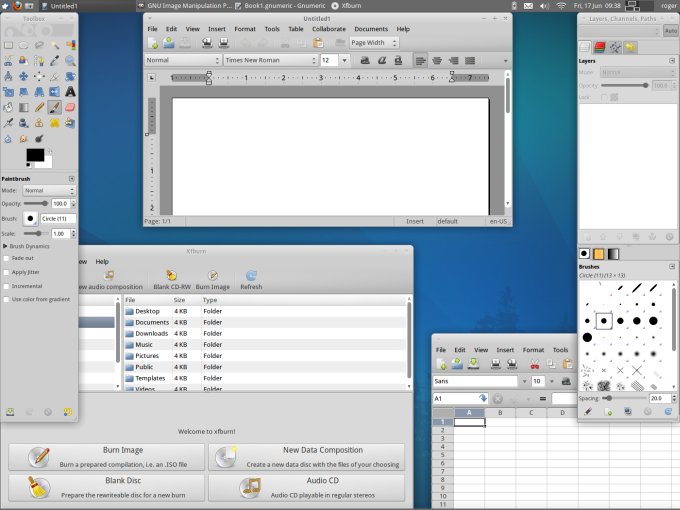Enable Apply Jitter checkbox
680x510 pixels.
[6, 272]
